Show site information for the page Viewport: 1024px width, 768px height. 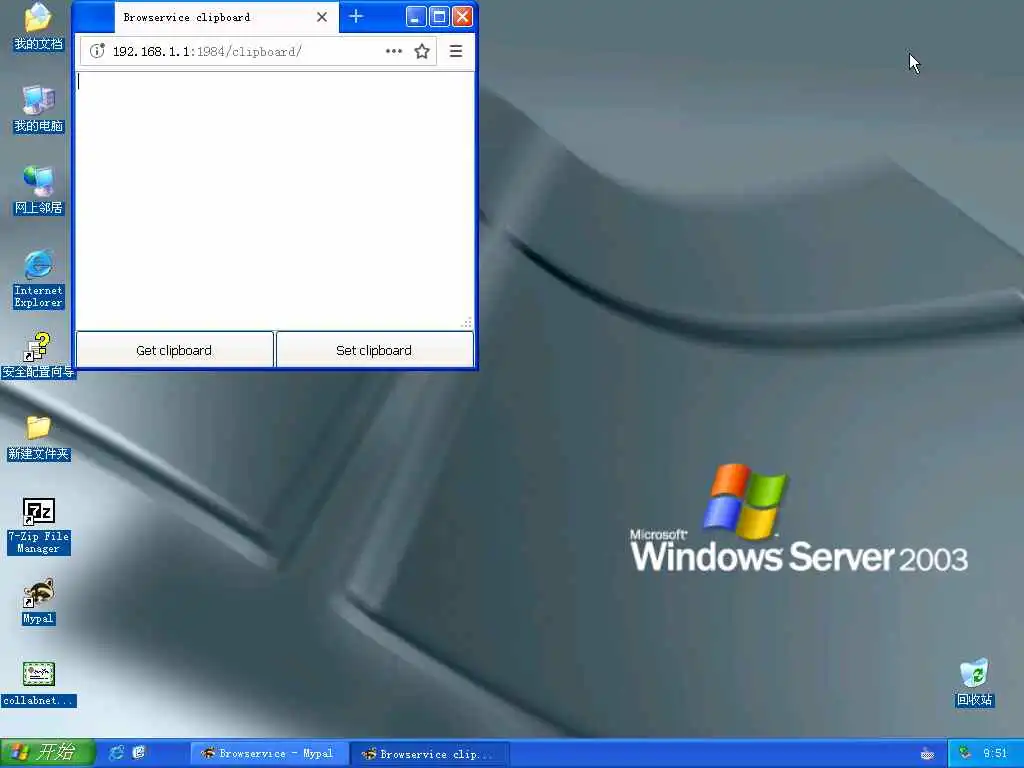click(x=97, y=51)
